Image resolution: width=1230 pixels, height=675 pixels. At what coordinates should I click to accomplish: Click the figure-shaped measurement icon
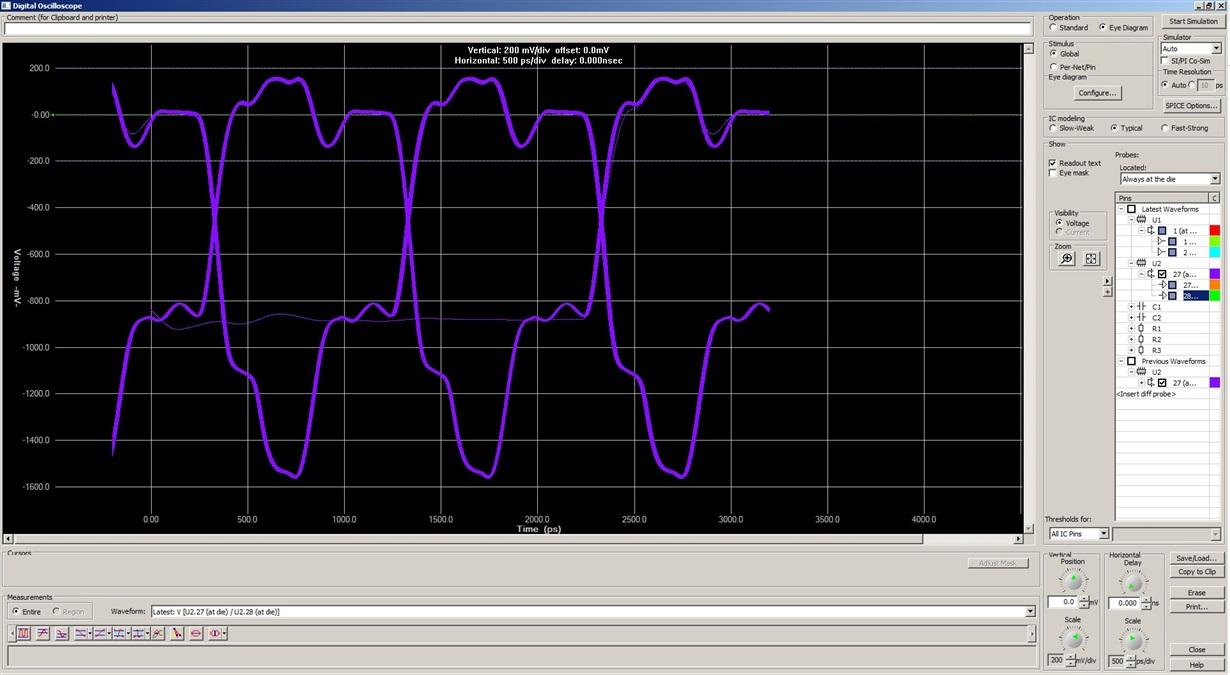177,633
